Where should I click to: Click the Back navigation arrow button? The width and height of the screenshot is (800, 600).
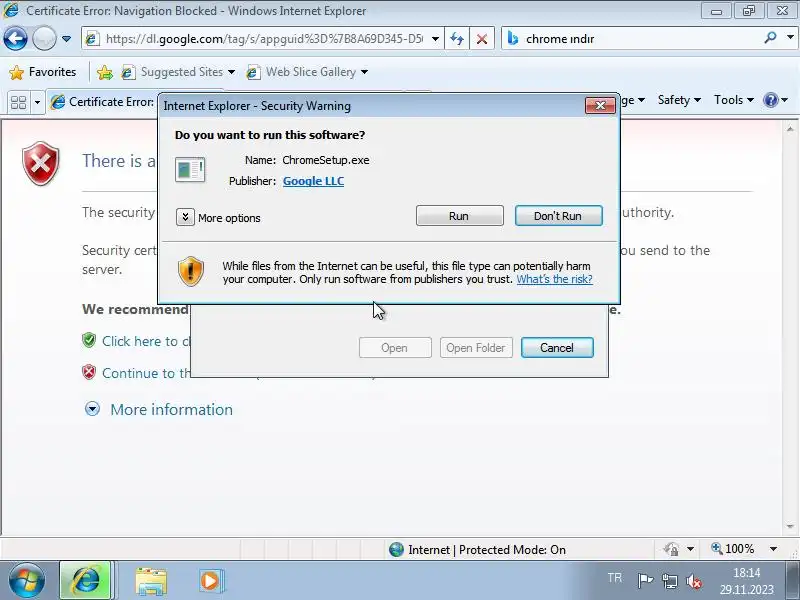(15, 38)
